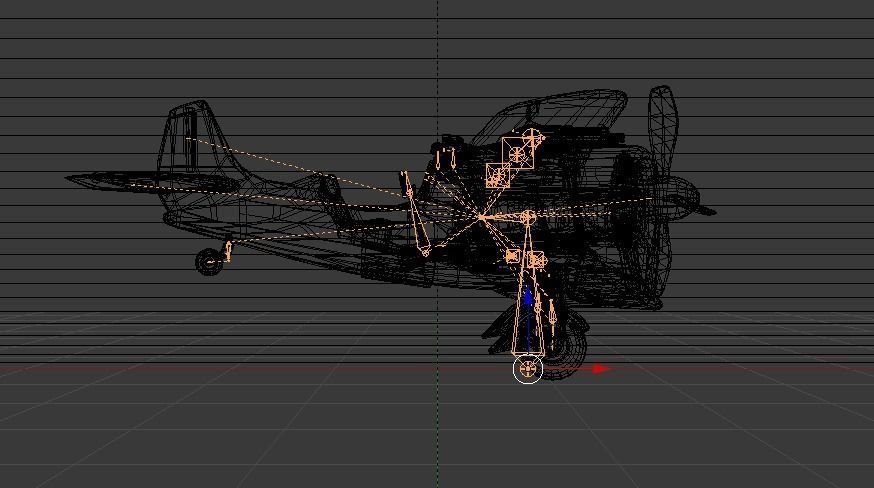This screenshot has height=488, width=874.
Task: Select the cockpit canopy wireframe
Action: point(552,116)
